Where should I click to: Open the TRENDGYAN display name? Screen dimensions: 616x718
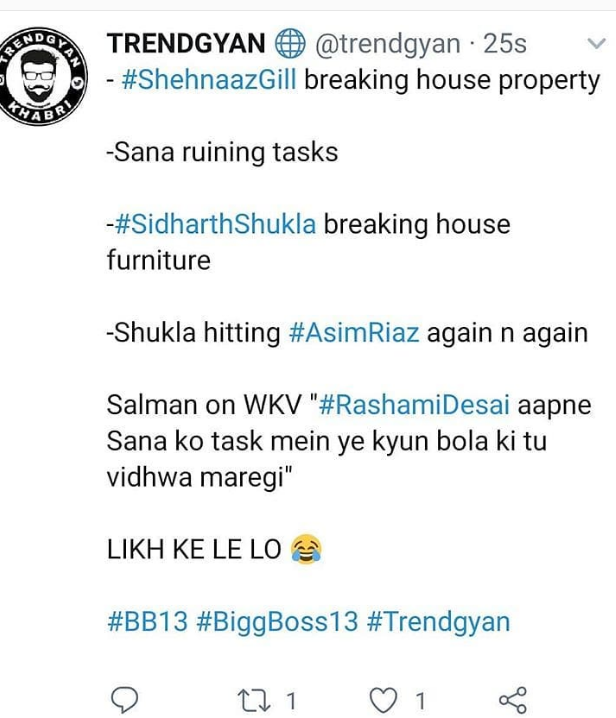[186, 44]
